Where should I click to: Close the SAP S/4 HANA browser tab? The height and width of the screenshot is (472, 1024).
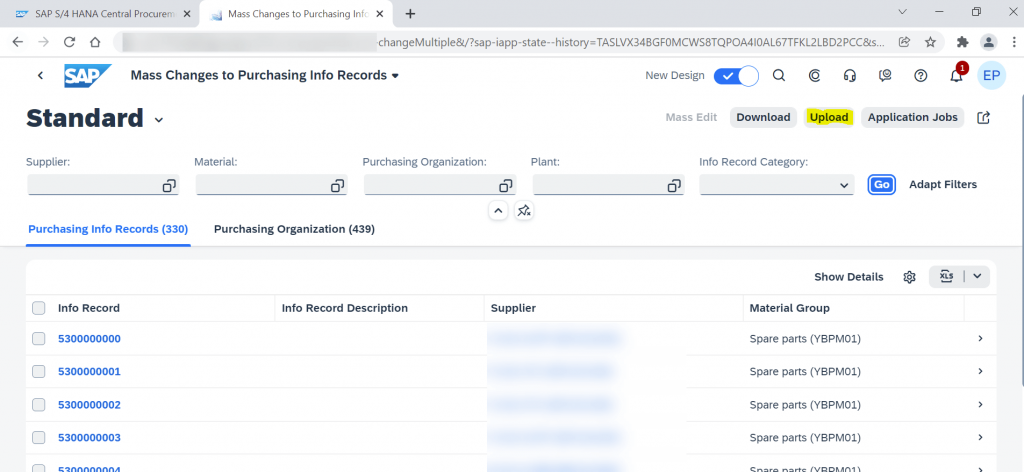(x=187, y=14)
